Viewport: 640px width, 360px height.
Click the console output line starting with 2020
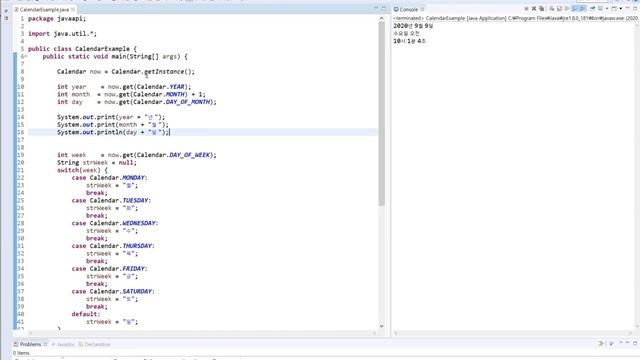(x=413, y=26)
